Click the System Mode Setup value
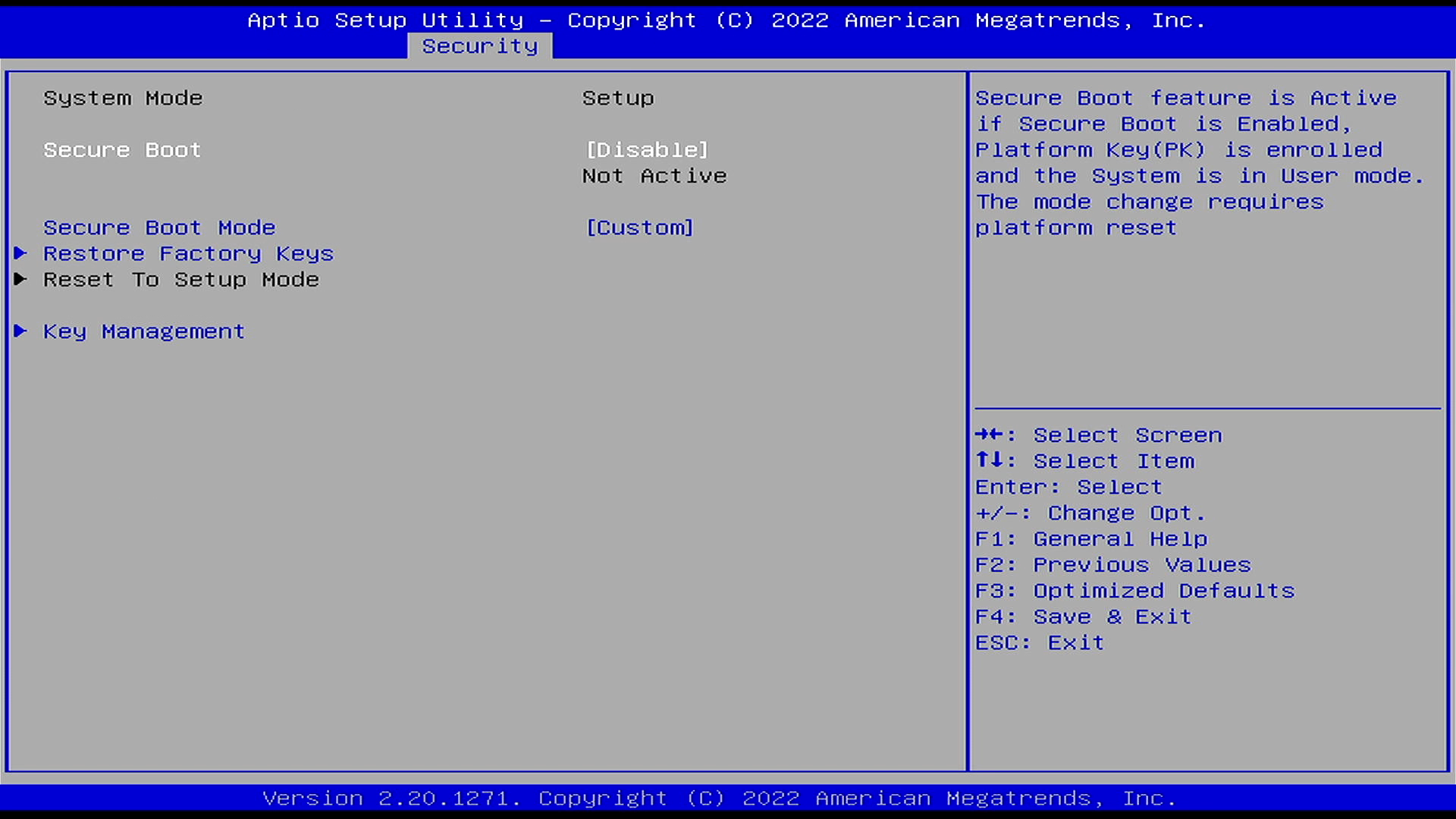The width and height of the screenshot is (1456, 819). [618, 99]
